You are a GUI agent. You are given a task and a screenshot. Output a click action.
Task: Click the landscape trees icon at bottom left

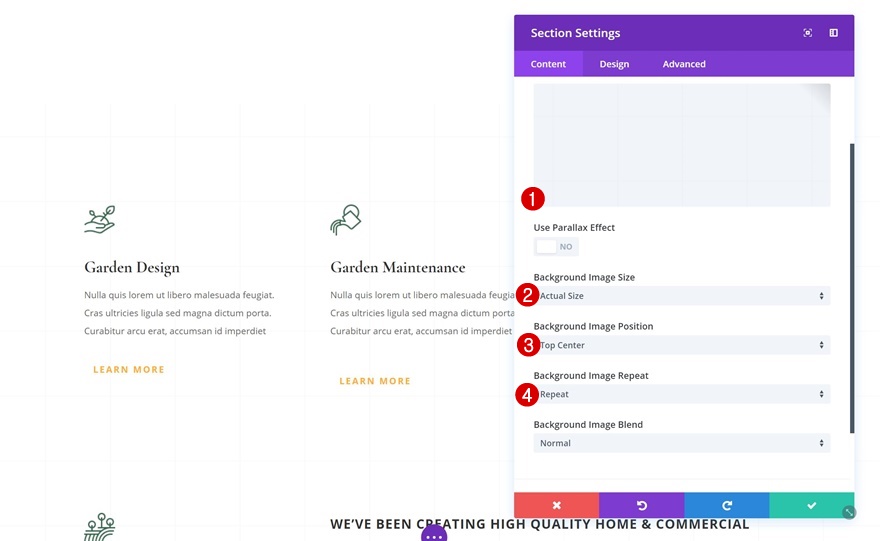99,527
